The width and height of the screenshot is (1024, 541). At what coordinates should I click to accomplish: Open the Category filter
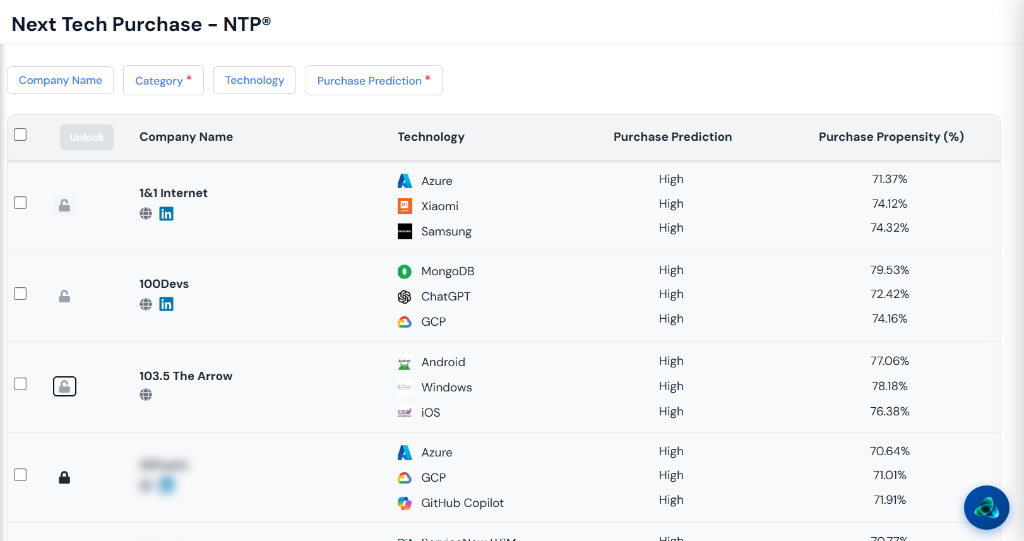point(163,80)
